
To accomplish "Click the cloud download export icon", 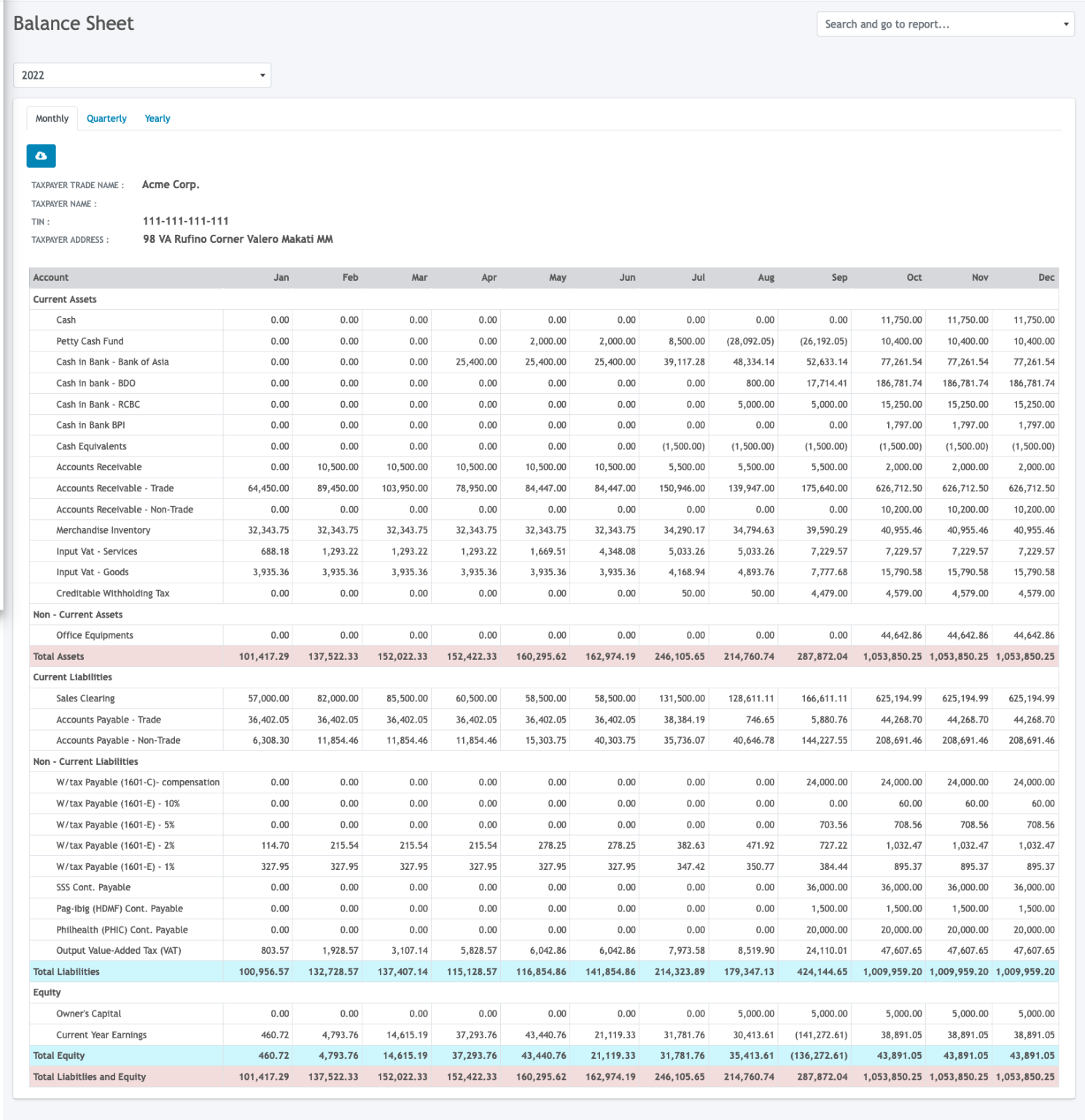I will click(x=41, y=156).
